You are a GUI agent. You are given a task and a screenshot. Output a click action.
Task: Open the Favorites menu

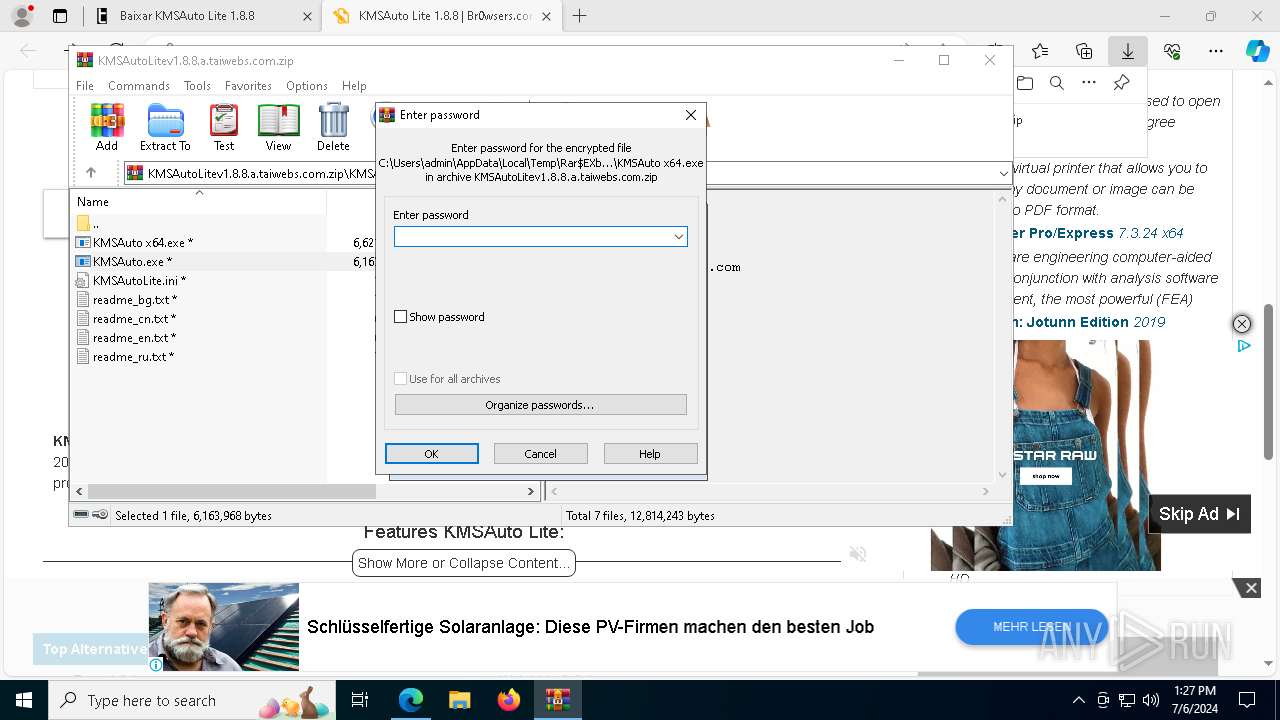[248, 86]
